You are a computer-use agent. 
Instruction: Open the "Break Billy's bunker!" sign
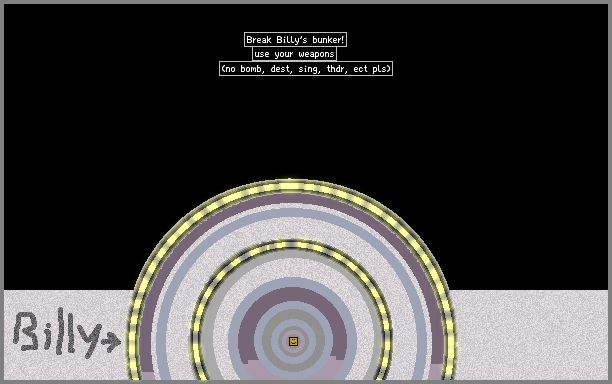coord(295,39)
